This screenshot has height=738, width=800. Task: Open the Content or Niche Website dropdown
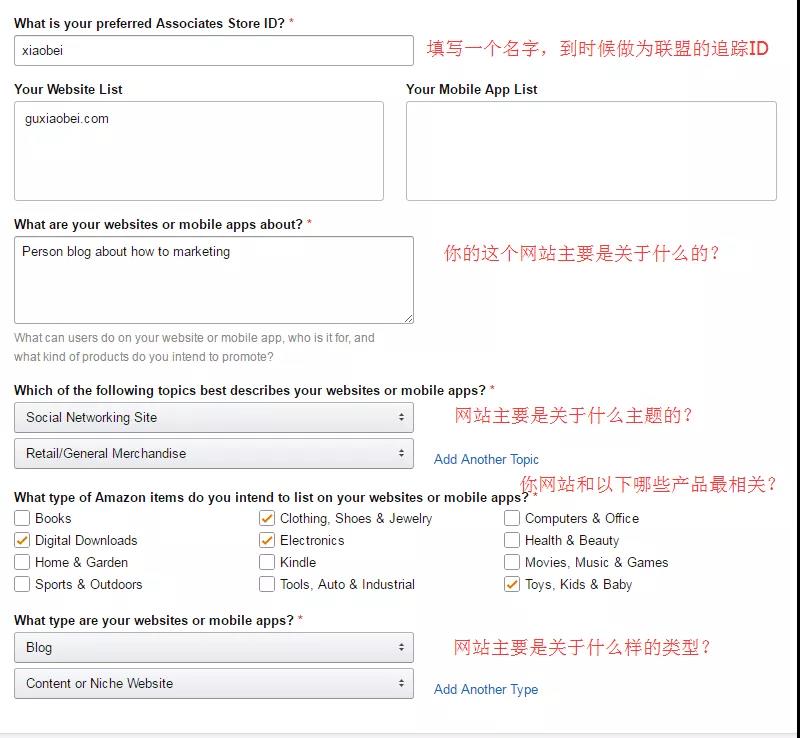click(213, 683)
